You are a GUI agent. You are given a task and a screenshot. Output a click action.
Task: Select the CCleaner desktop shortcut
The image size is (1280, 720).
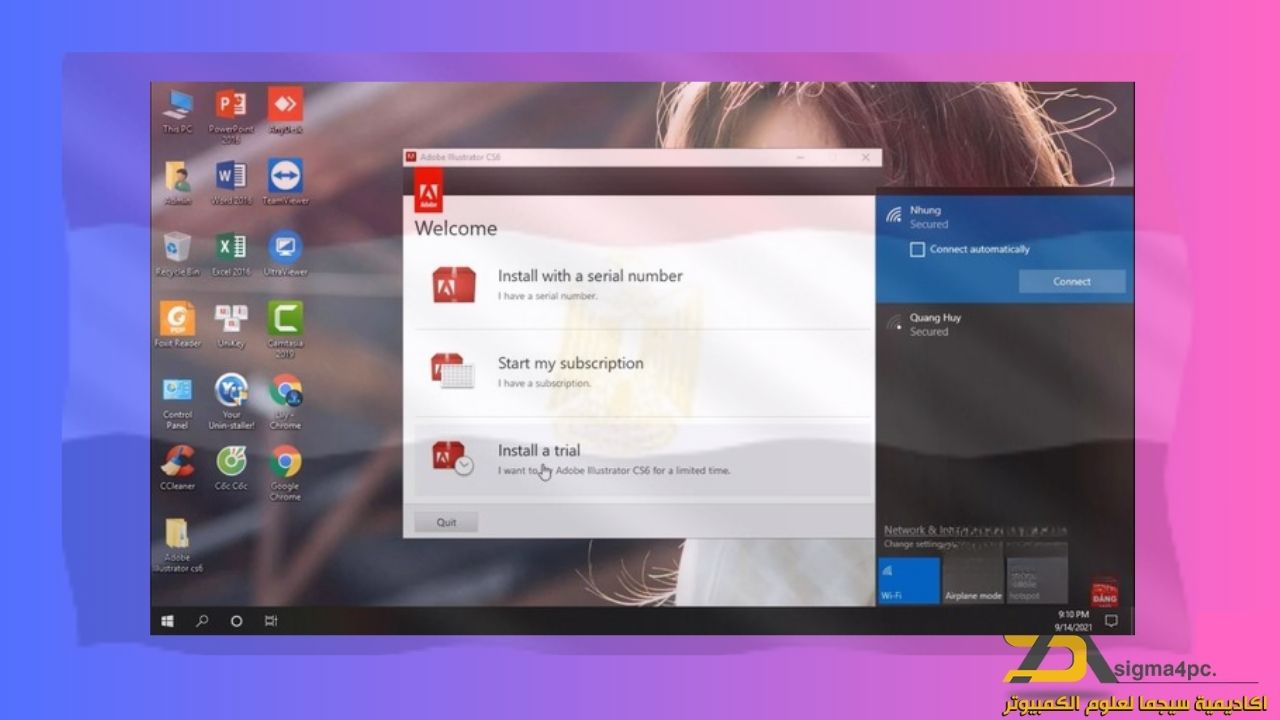pyautogui.click(x=178, y=468)
